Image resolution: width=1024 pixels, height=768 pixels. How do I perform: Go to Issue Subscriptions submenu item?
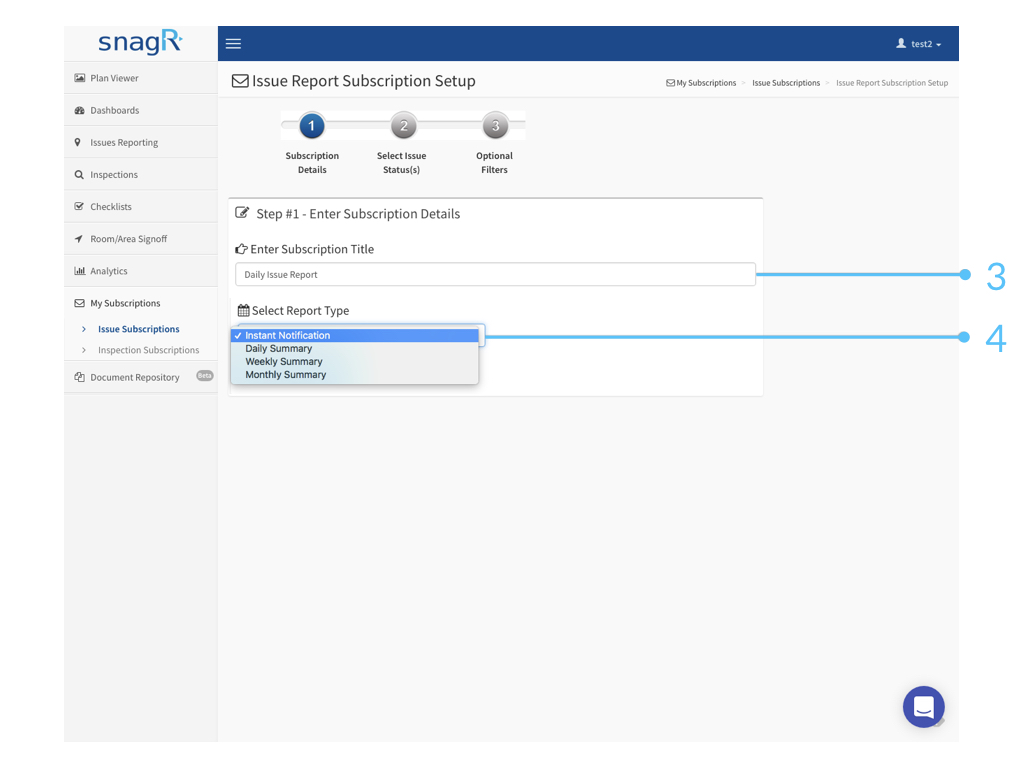pos(138,329)
